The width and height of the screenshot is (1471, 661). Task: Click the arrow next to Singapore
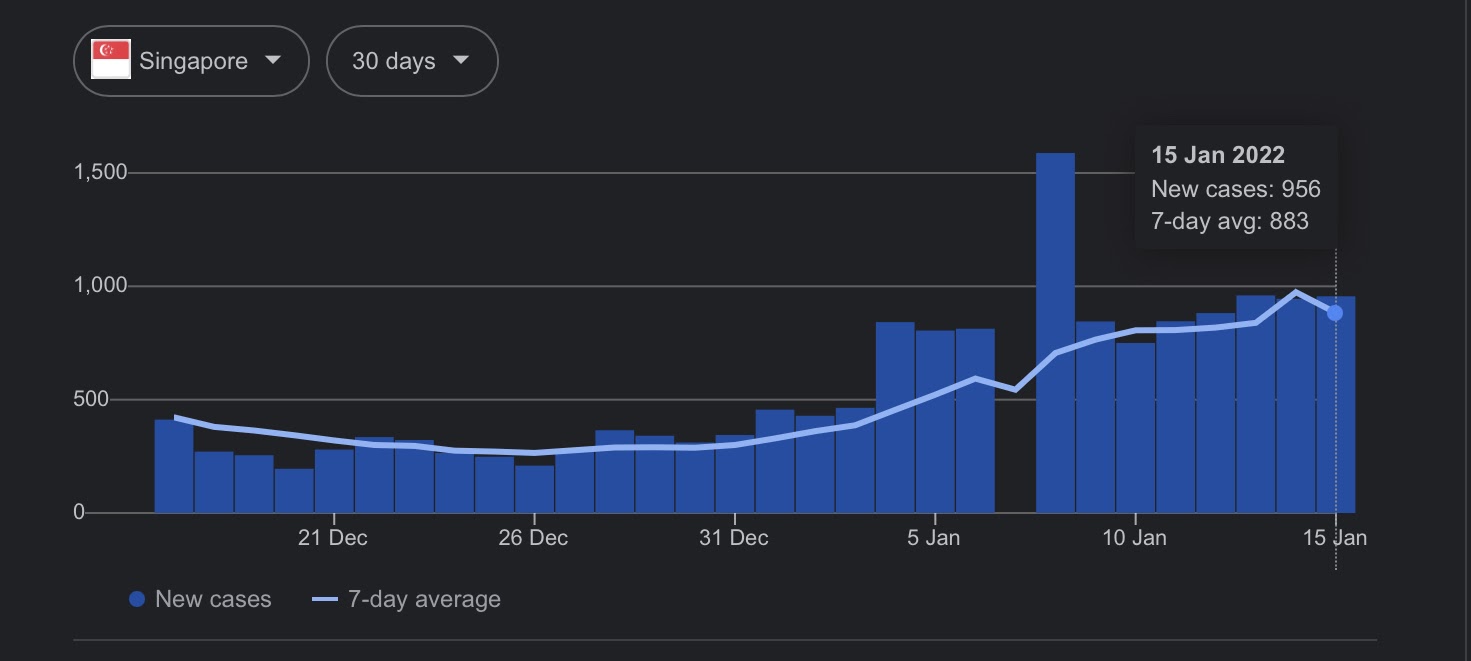pyautogui.click(x=272, y=60)
